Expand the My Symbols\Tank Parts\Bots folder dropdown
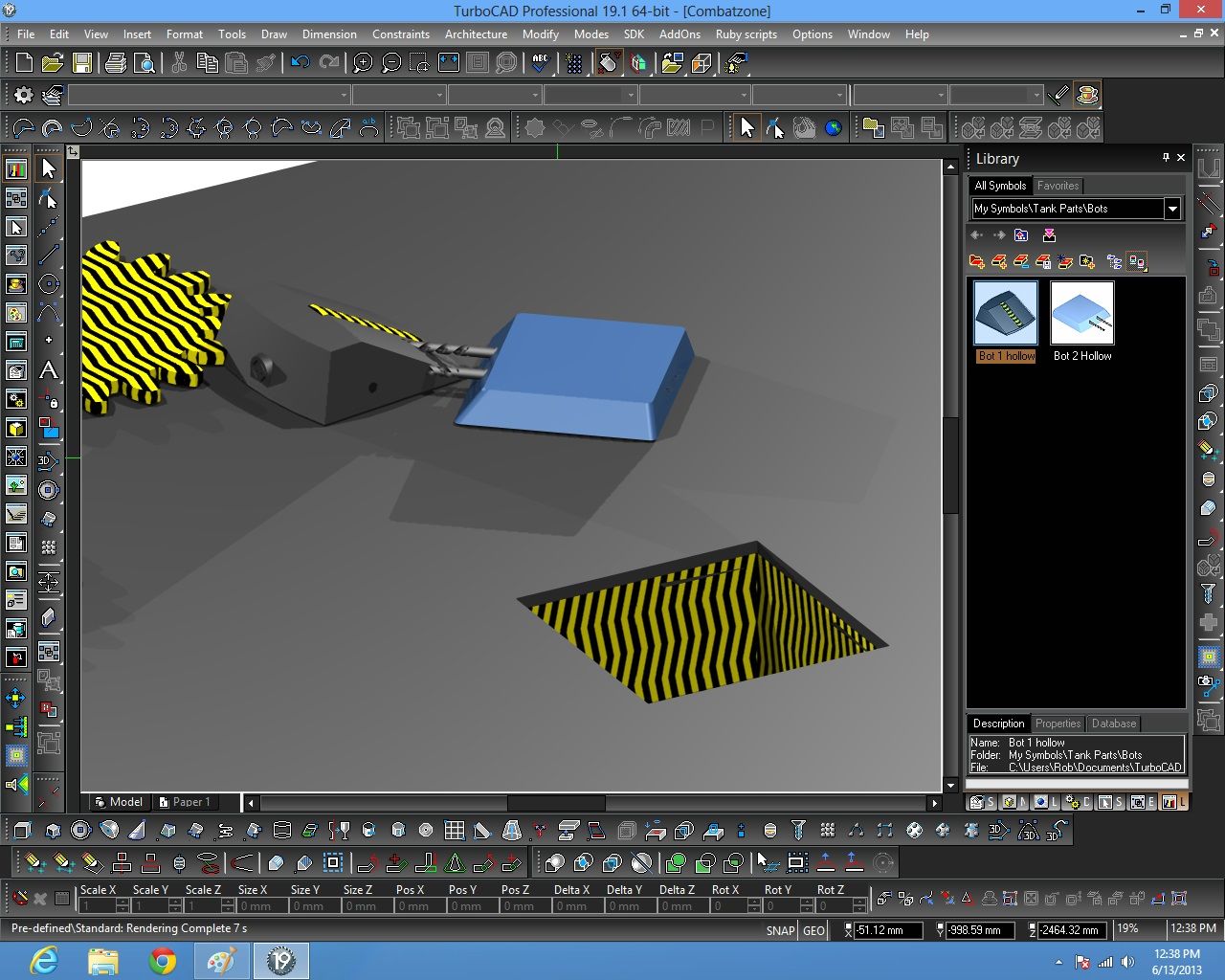This screenshot has width=1225, height=980. [x=1172, y=209]
